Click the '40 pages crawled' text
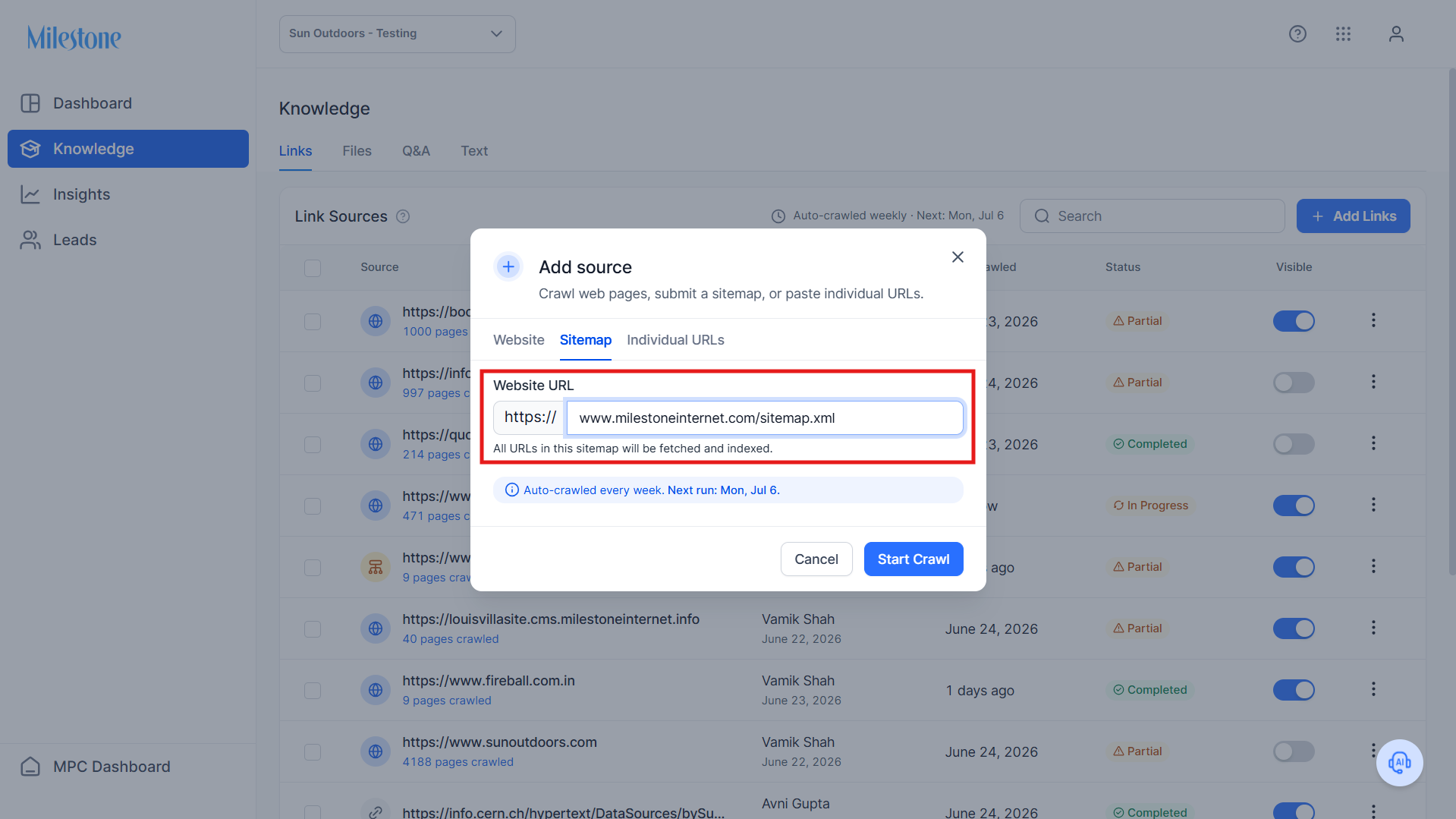 tap(451, 639)
